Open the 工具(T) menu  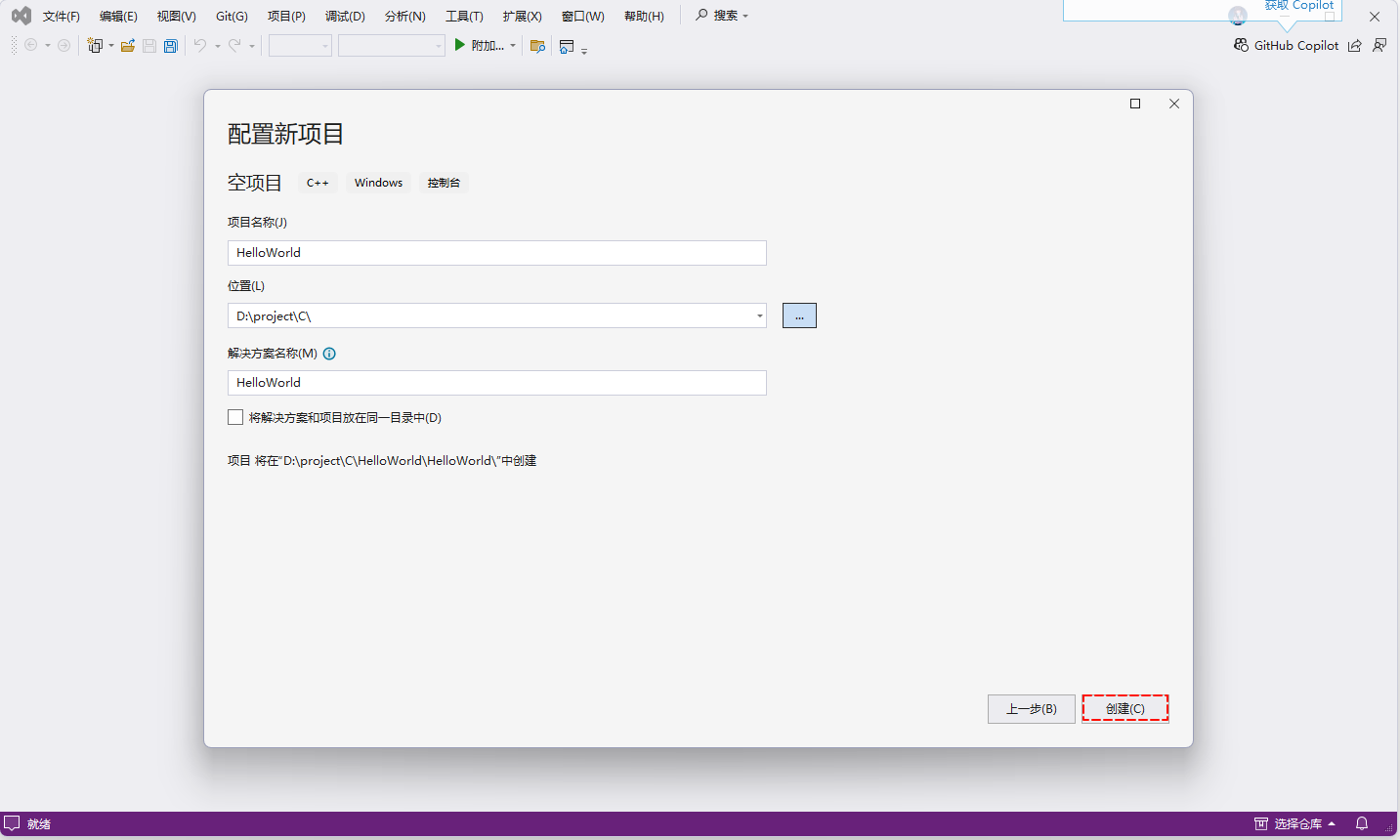[x=464, y=17]
